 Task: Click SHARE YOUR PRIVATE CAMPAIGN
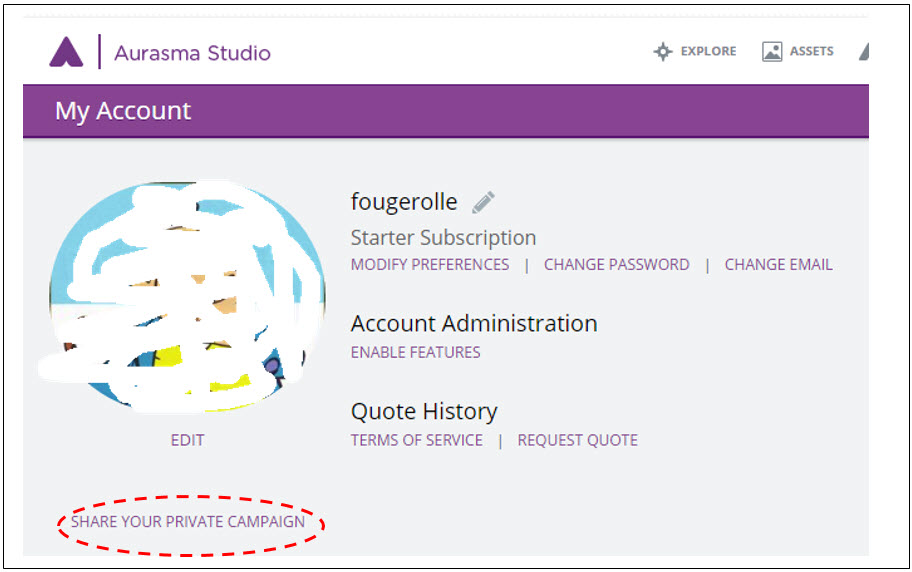click(x=188, y=522)
